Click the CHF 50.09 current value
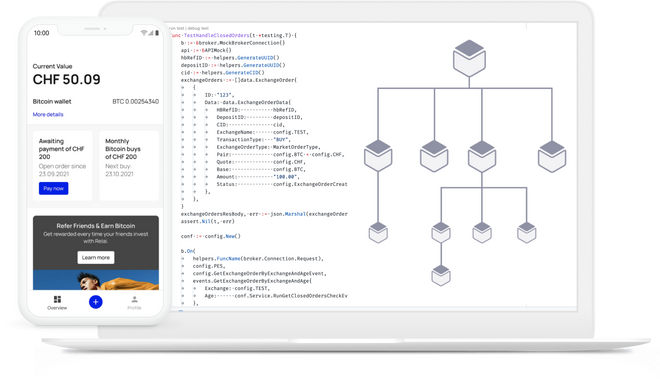 point(67,80)
